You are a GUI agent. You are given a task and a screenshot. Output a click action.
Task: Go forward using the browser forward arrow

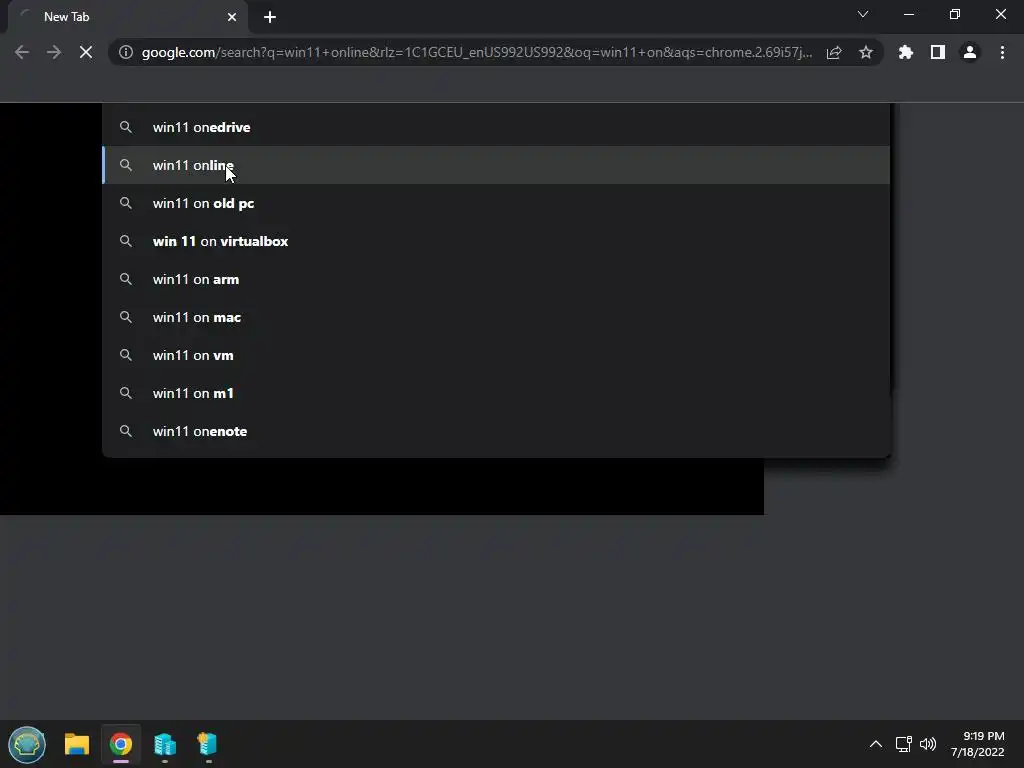point(54,52)
